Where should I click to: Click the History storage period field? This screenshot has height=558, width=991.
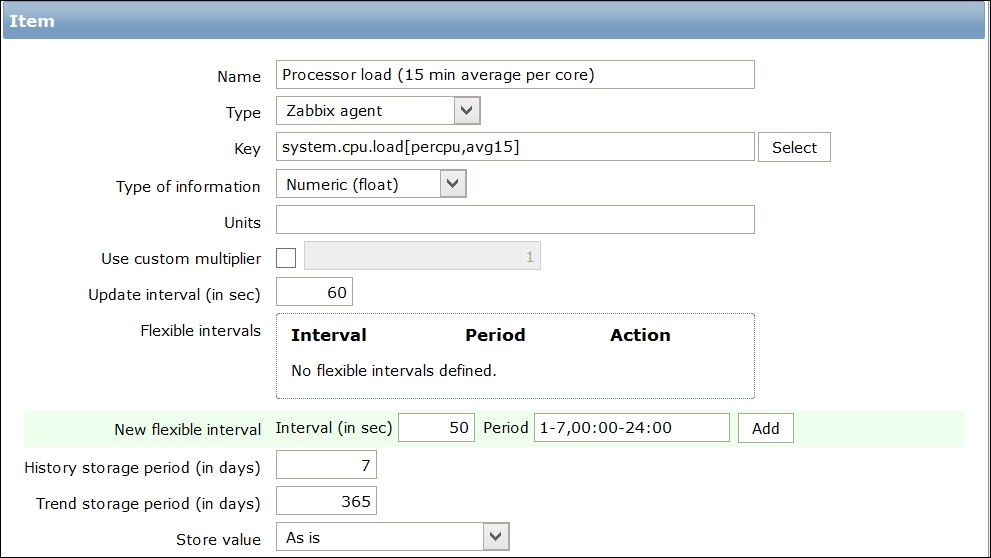325,466
